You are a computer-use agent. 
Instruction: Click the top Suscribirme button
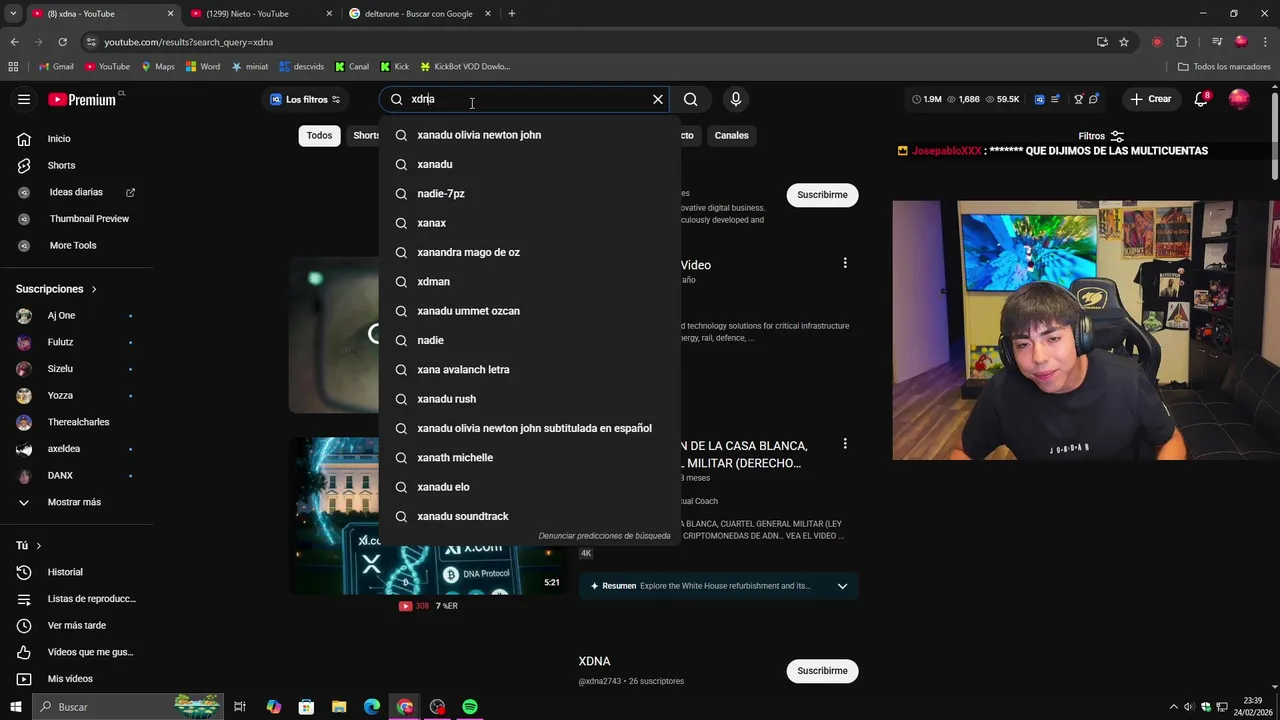pos(822,195)
